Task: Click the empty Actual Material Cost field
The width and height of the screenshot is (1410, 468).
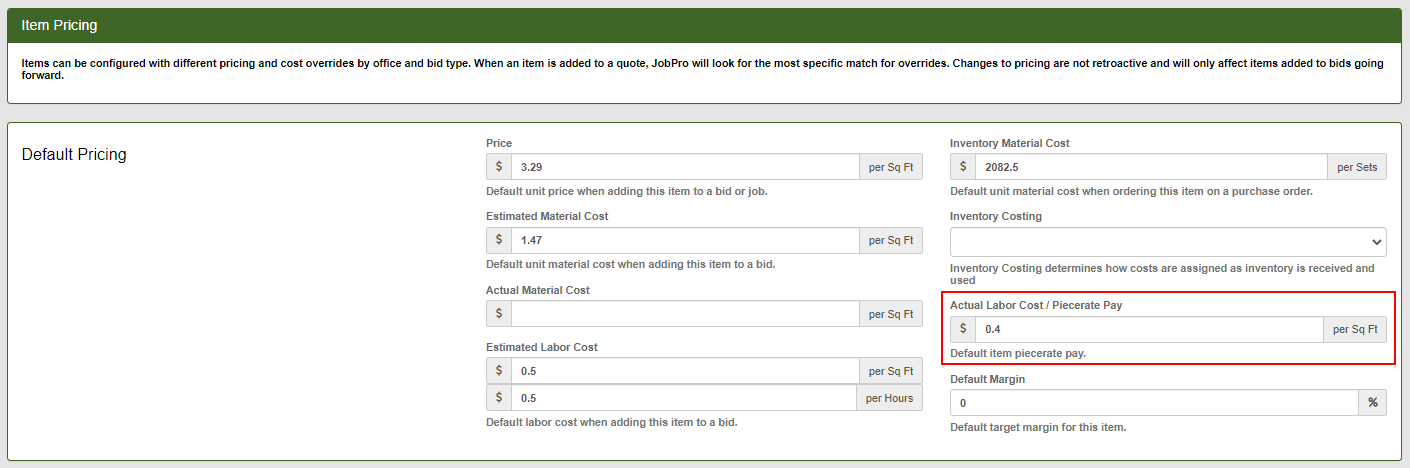Action: (684, 314)
